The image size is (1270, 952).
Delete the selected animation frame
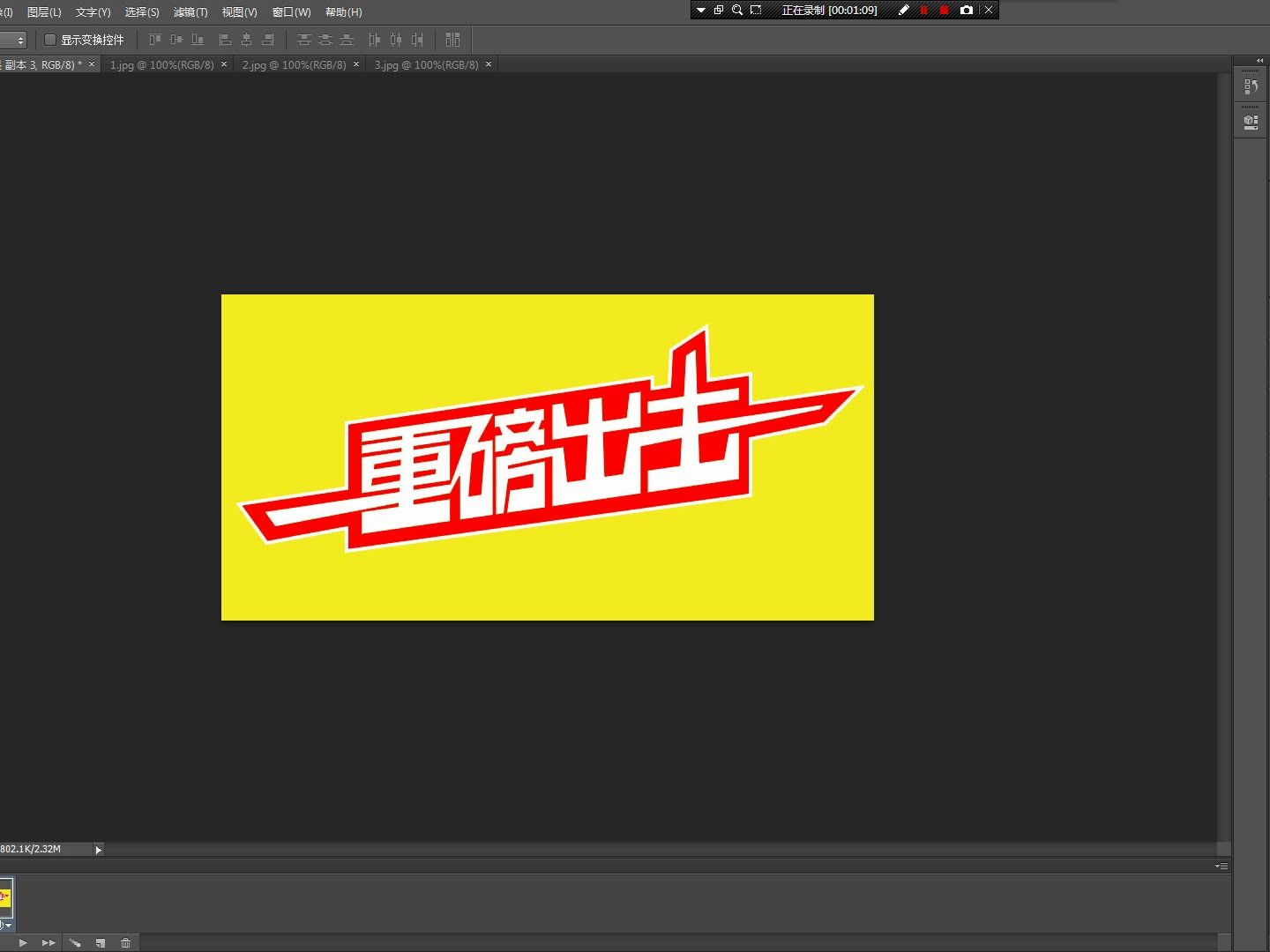coord(126,942)
